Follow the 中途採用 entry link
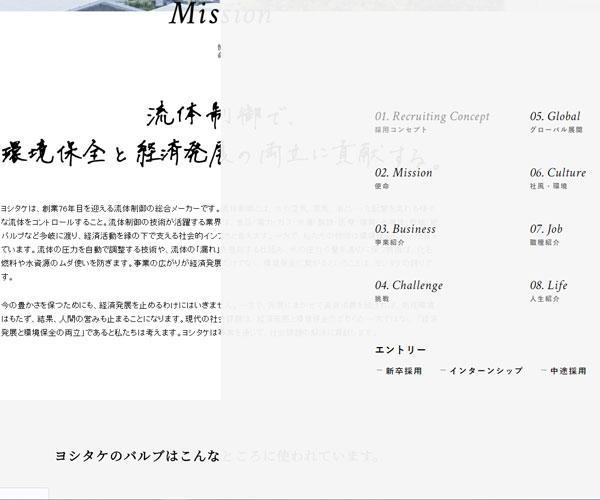Viewport: 600px width, 500px height. coord(568,371)
